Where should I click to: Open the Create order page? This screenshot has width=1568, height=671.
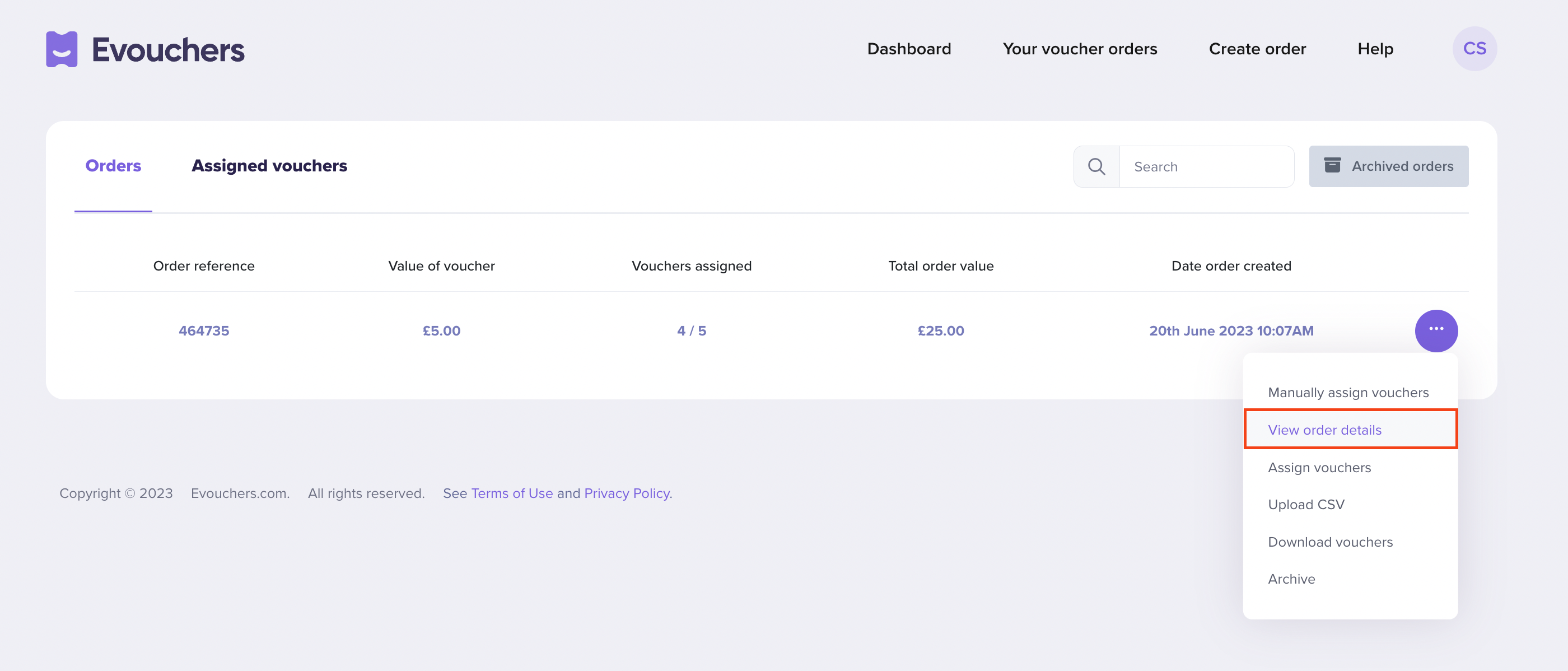click(x=1257, y=49)
